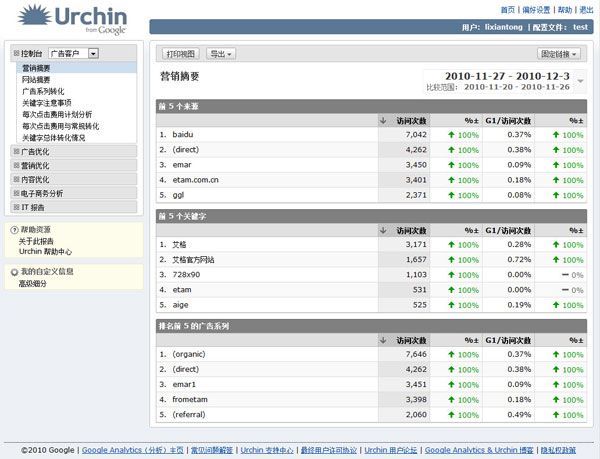Select 每次点击费用与常规转化 report in sidebar

coord(60,126)
